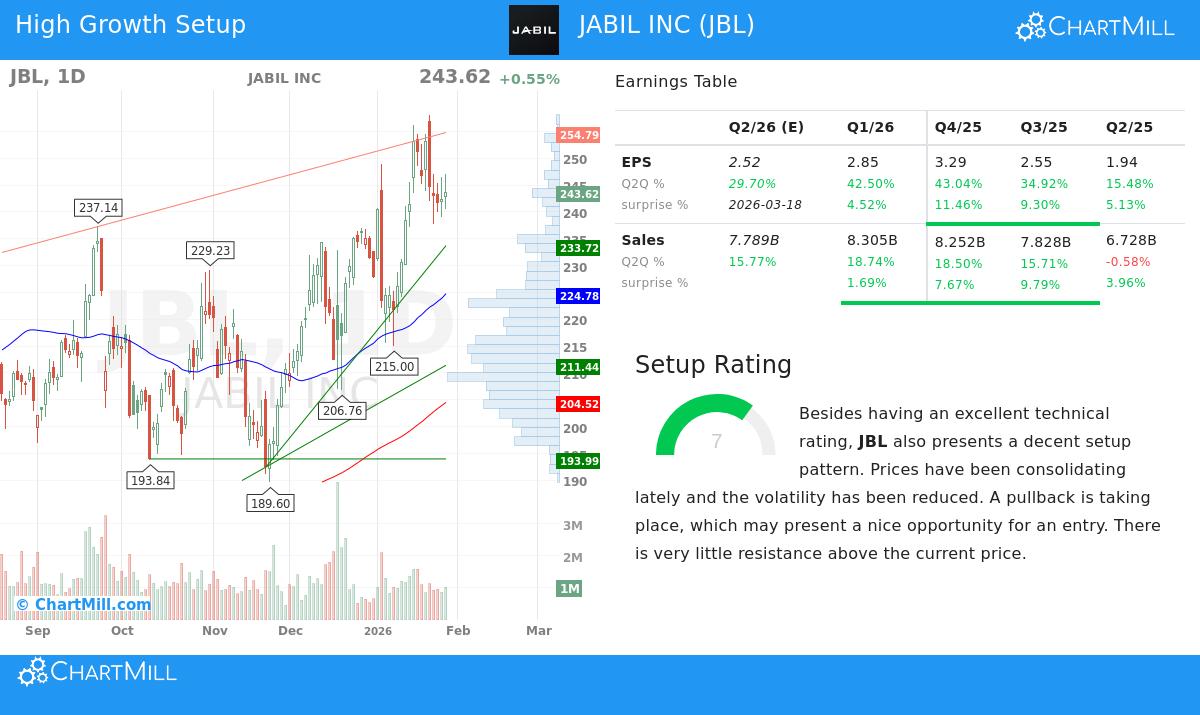Click the 189.60 low point callout
The height and width of the screenshot is (715, 1200).
(x=270, y=503)
